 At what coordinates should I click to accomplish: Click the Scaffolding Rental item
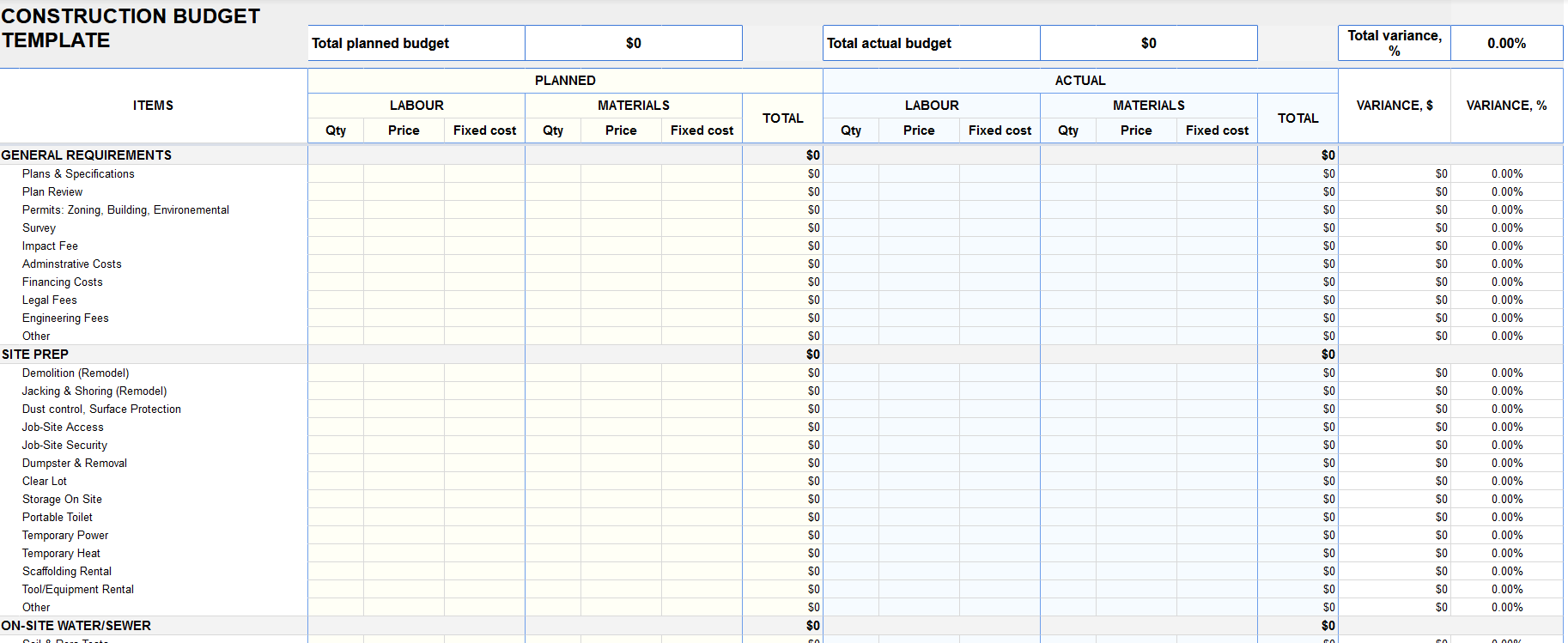67,571
